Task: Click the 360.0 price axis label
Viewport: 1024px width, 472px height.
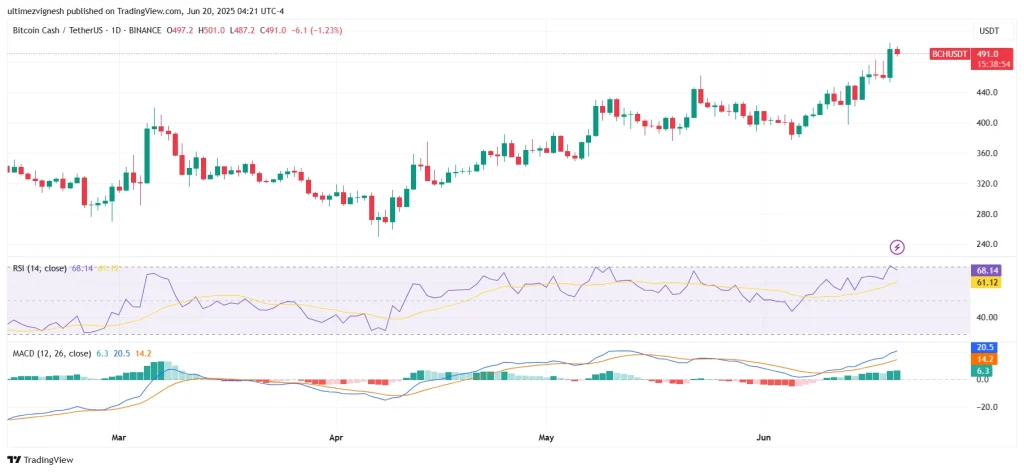Action: pyautogui.click(x=987, y=153)
